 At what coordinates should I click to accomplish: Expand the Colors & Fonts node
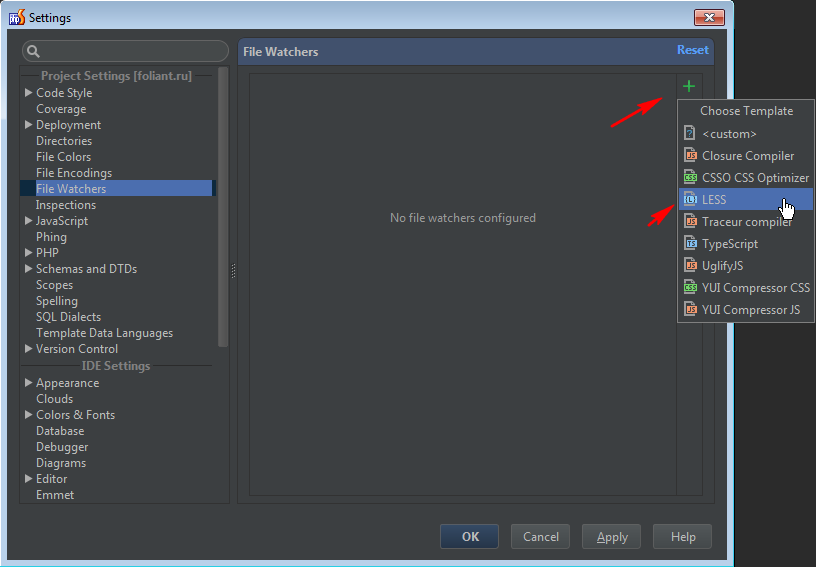pos(29,415)
